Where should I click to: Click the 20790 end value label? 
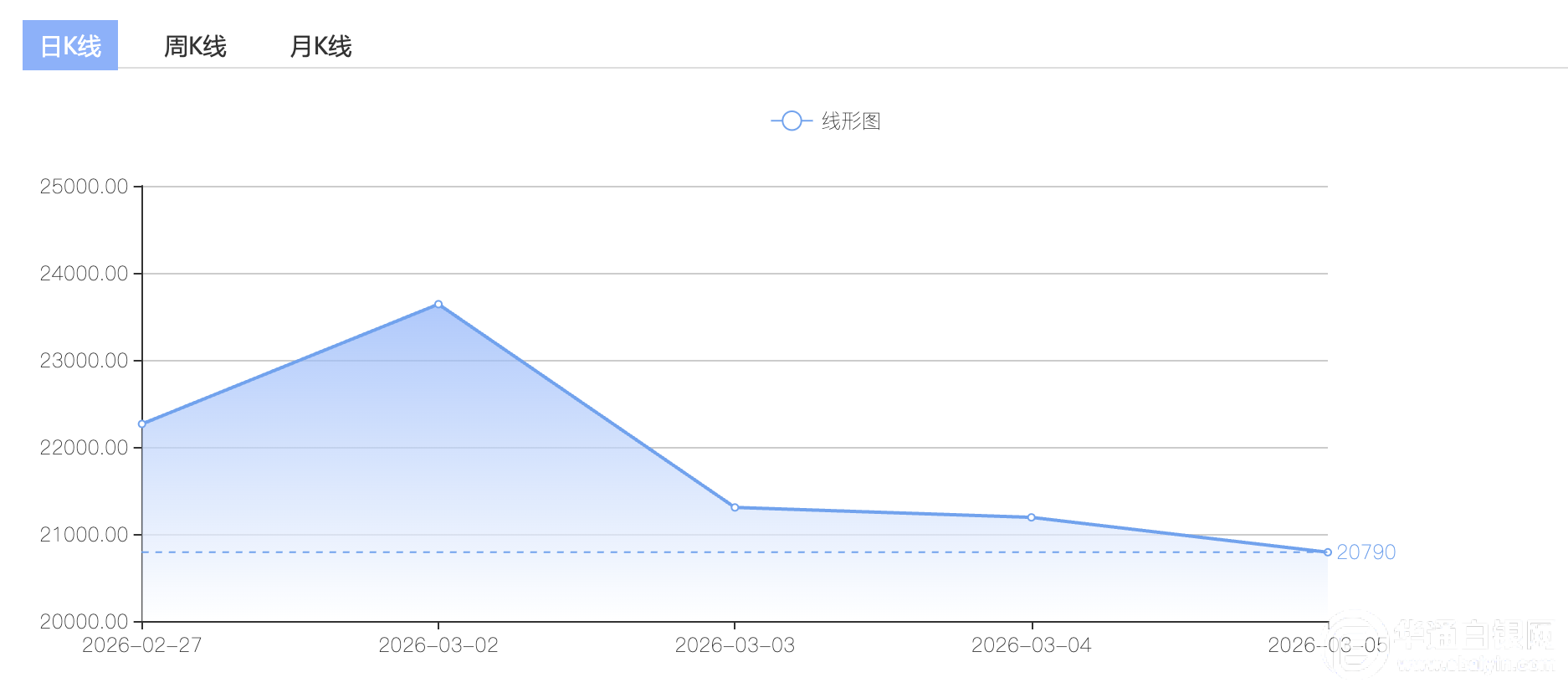coord(1366,552)
